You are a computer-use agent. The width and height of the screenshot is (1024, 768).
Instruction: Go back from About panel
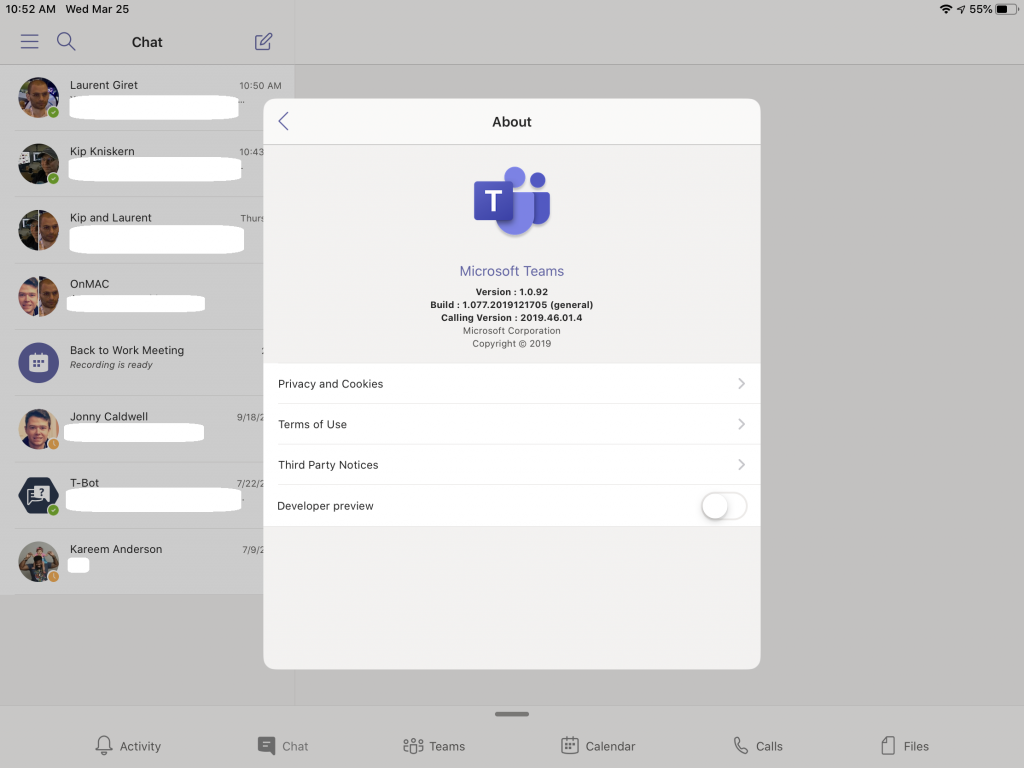pos(283,121)
